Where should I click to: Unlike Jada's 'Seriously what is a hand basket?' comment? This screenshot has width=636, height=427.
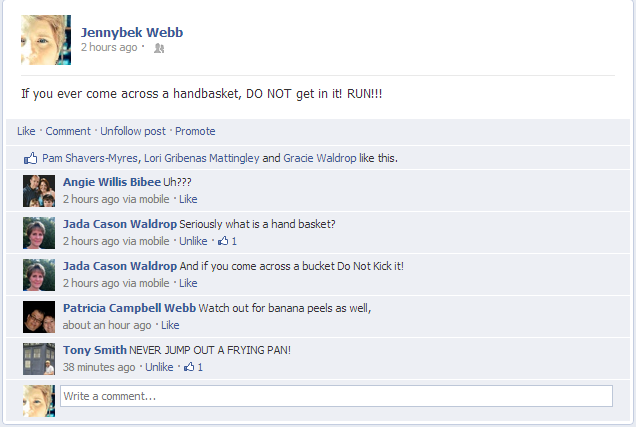click(193, 241)
